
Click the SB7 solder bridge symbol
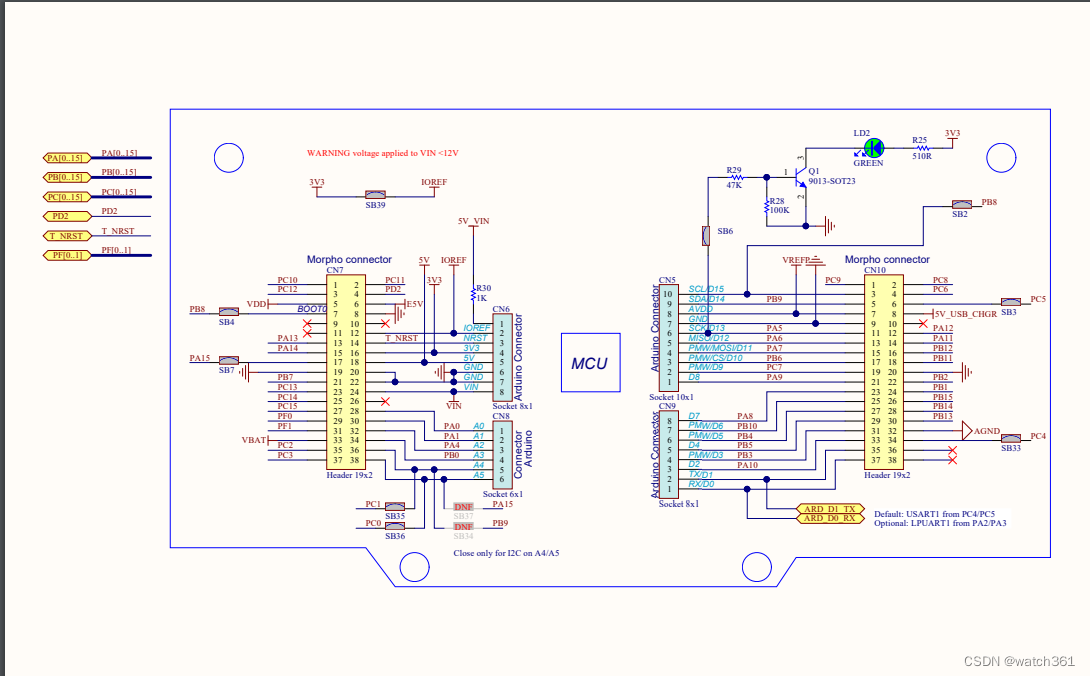[229, 360]
